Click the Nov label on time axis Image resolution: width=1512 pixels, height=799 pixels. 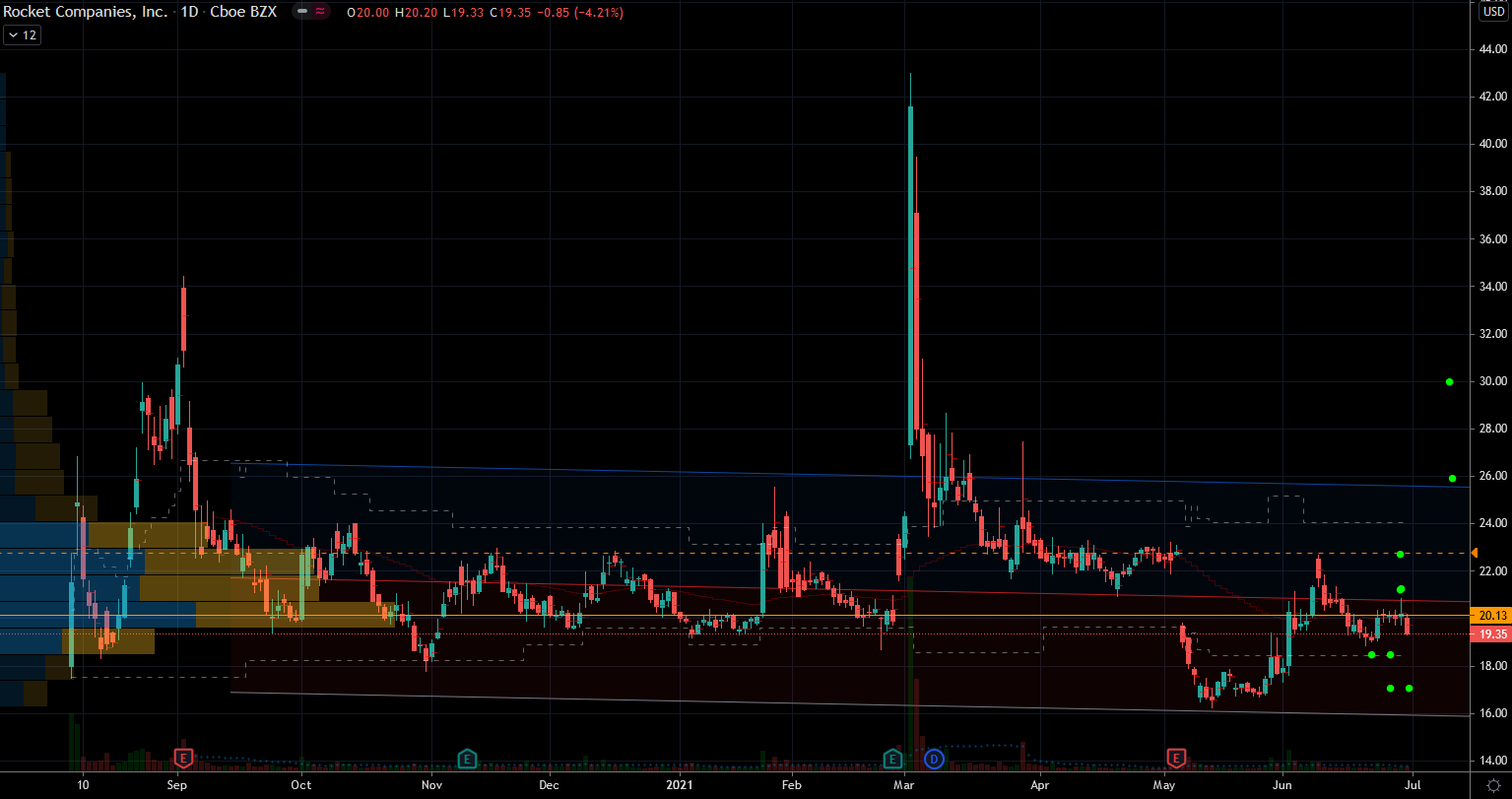click(x=431, y=785)
